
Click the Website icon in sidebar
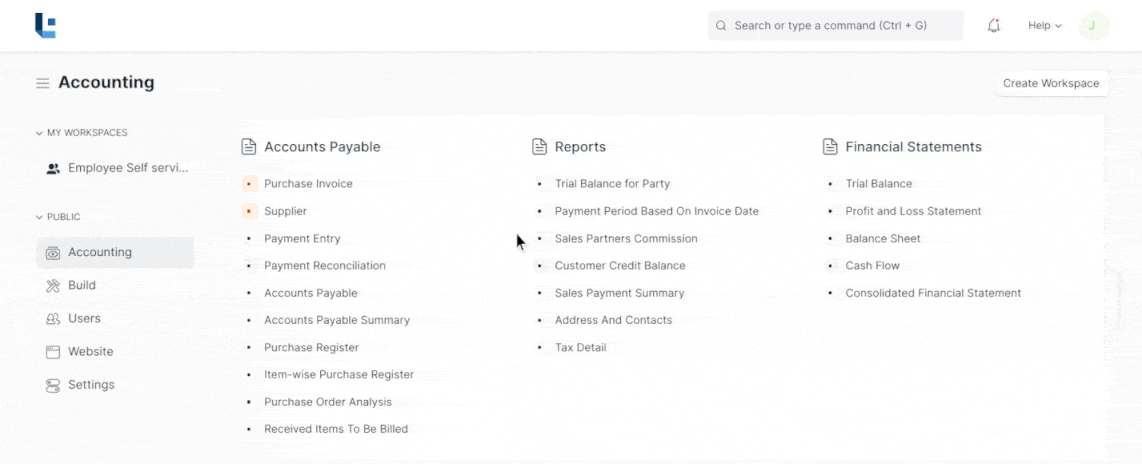point(53,352)
